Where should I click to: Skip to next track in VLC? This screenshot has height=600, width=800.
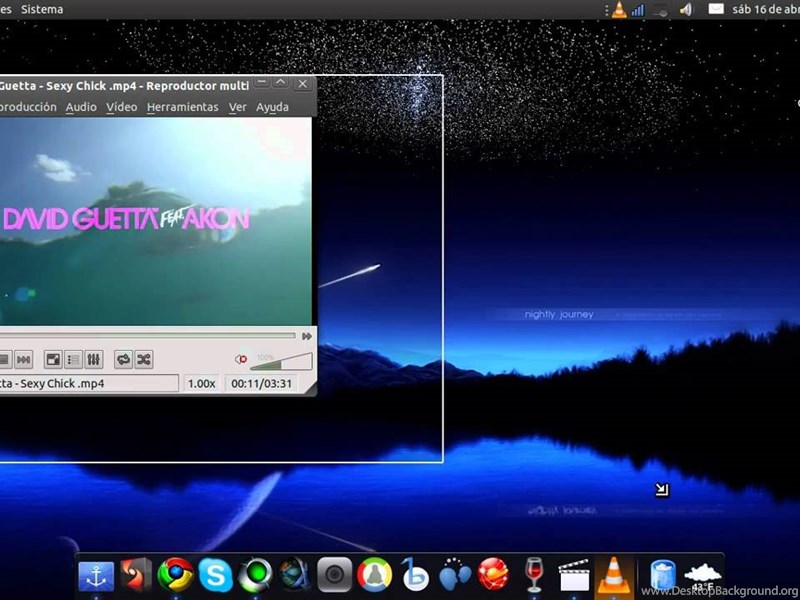23,360
